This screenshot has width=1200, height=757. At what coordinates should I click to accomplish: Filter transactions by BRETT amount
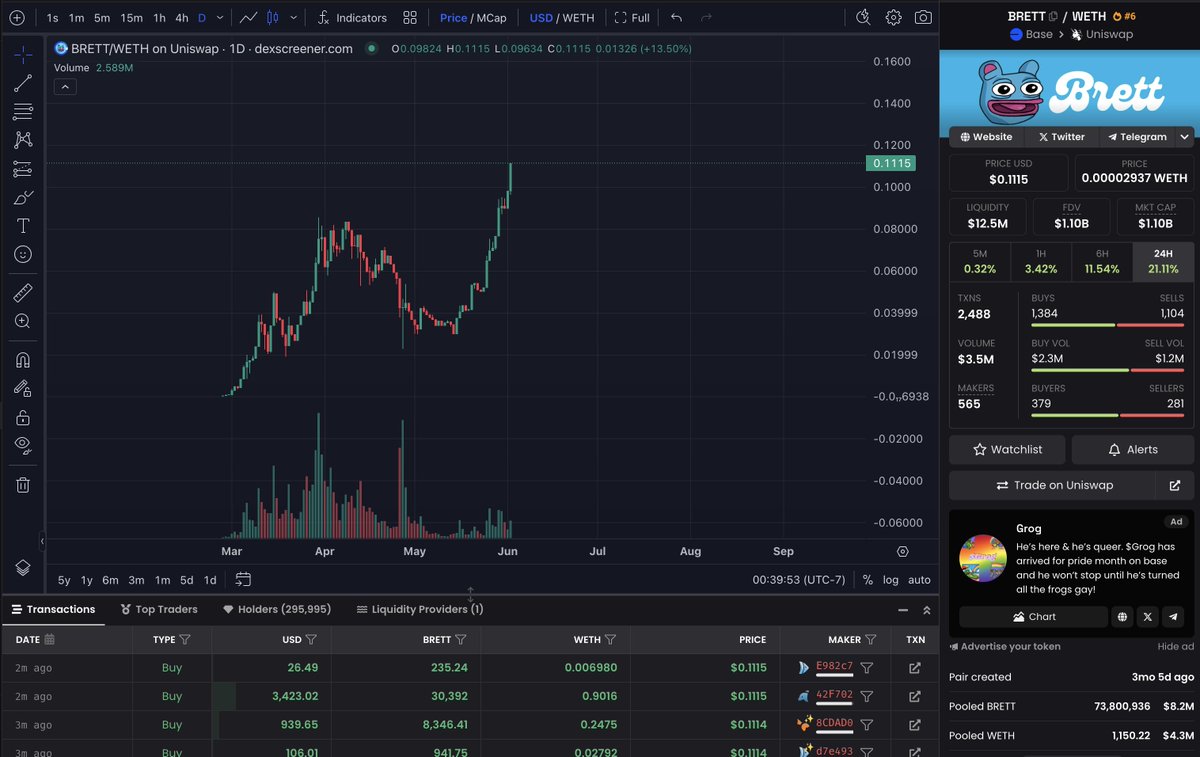[x=460, y=640]
